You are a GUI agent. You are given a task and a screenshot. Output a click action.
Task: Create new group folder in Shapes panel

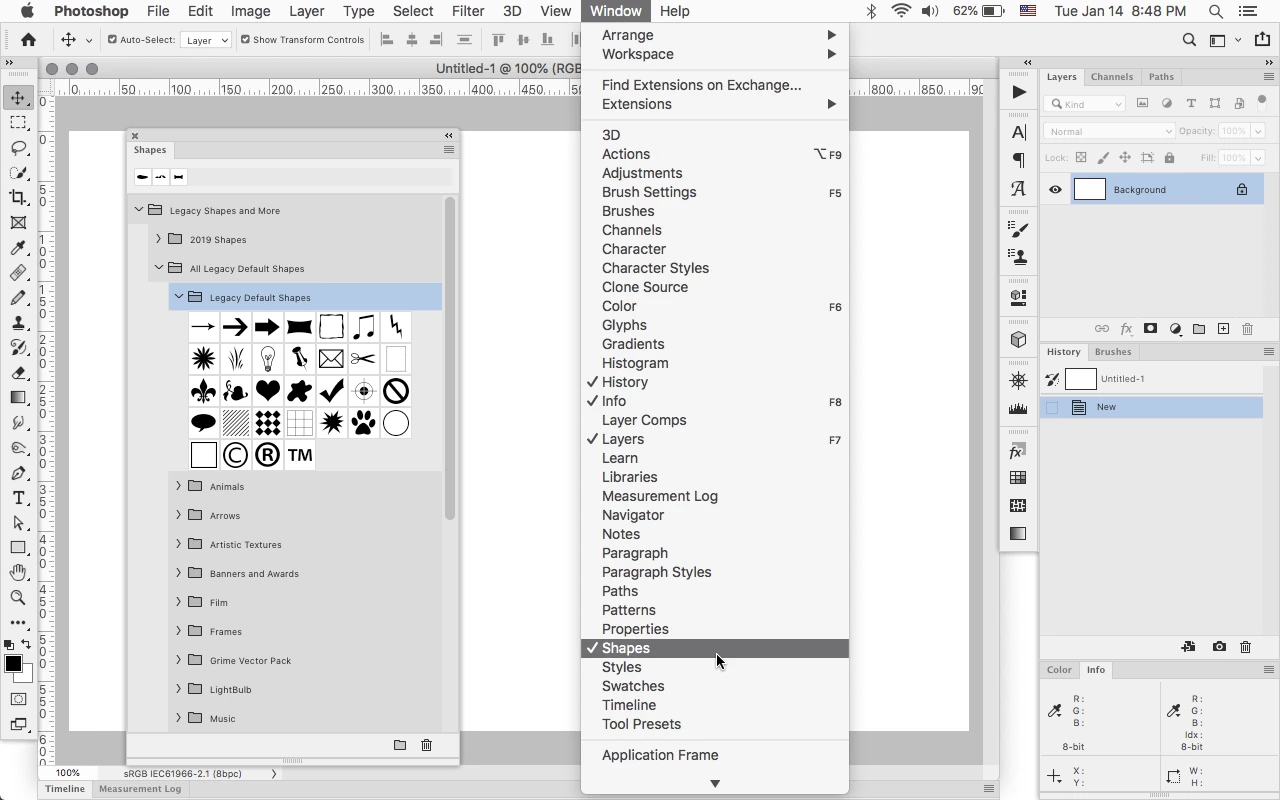pyautogui.click(x=400, y=745)
